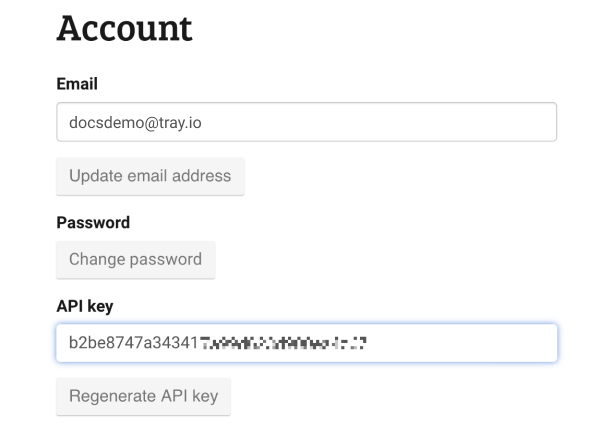
Task: Place cursor at empty end of Email field
Action: pos(400,122)
